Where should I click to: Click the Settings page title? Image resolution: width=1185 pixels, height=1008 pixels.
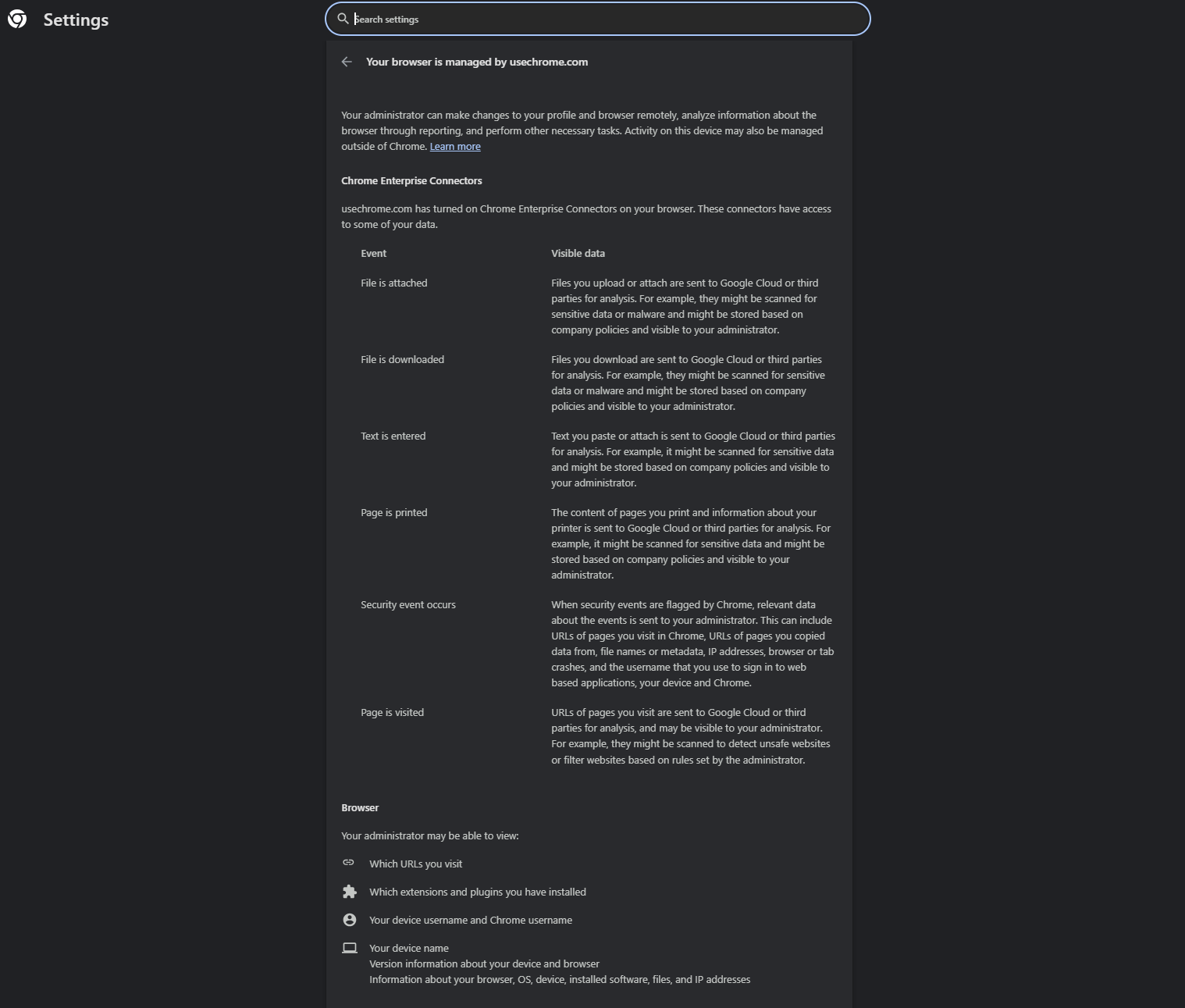76,20
